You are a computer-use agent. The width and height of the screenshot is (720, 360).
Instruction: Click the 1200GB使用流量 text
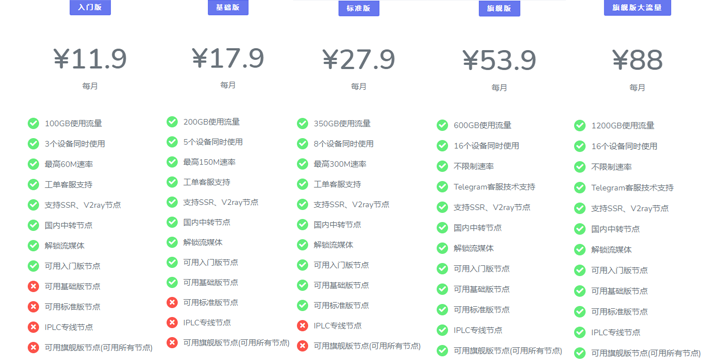point(623,125)
